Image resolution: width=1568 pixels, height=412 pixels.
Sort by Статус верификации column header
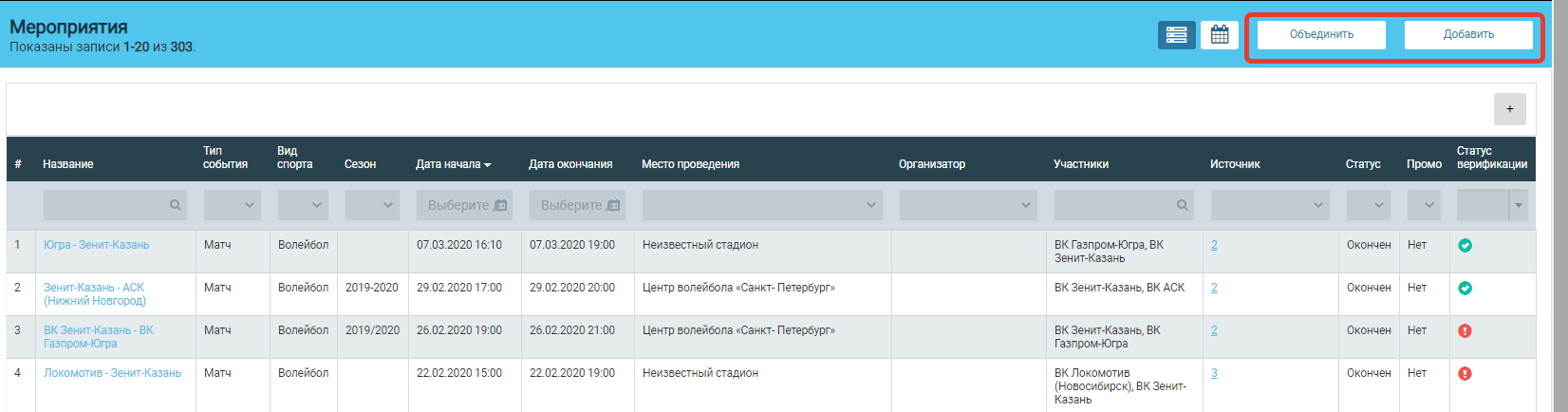click(1492, 158)
